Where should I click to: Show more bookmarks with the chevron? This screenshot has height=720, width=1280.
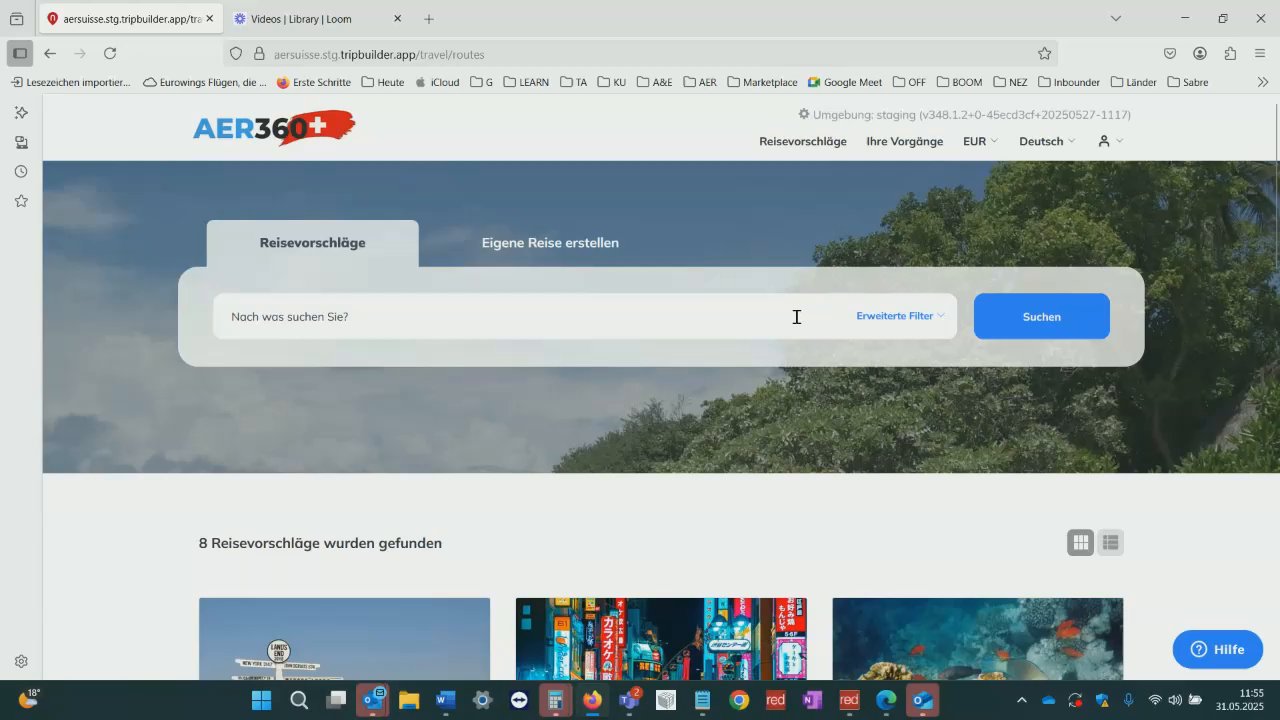pyautogui.click(x=1262, y=82)
